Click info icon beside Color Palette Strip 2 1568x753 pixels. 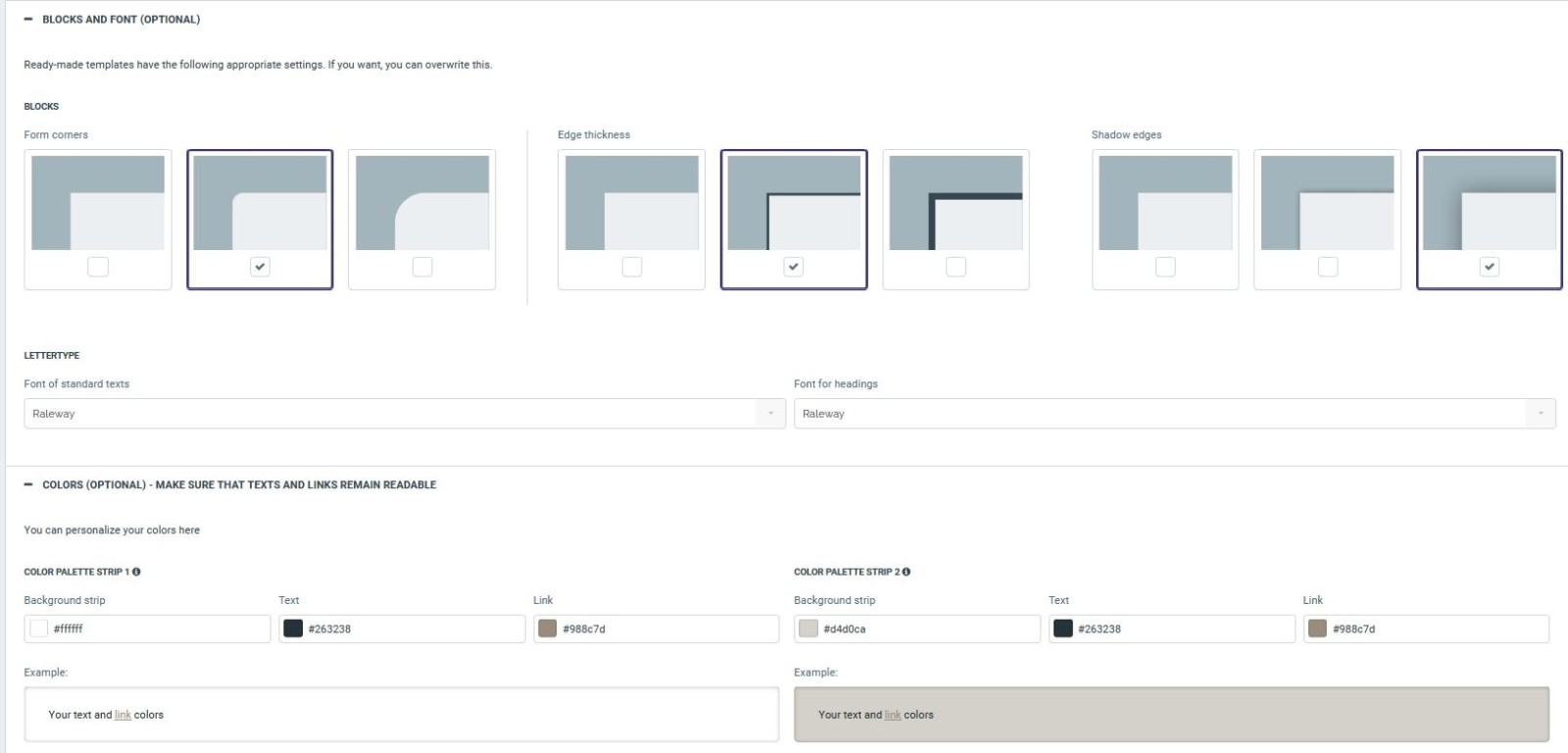[x=906, y=572]
